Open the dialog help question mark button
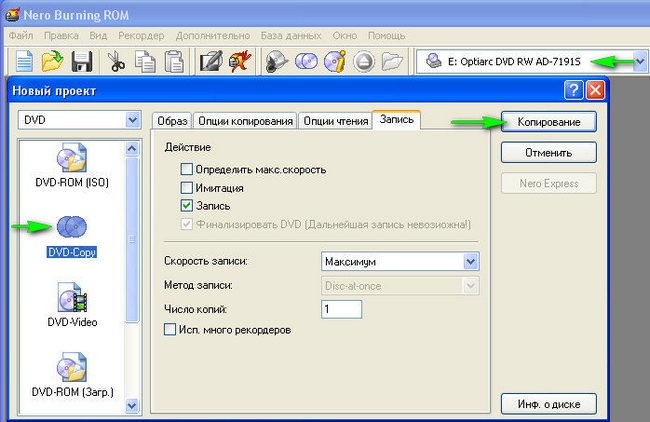650x422 pixels. click(574, 90)
